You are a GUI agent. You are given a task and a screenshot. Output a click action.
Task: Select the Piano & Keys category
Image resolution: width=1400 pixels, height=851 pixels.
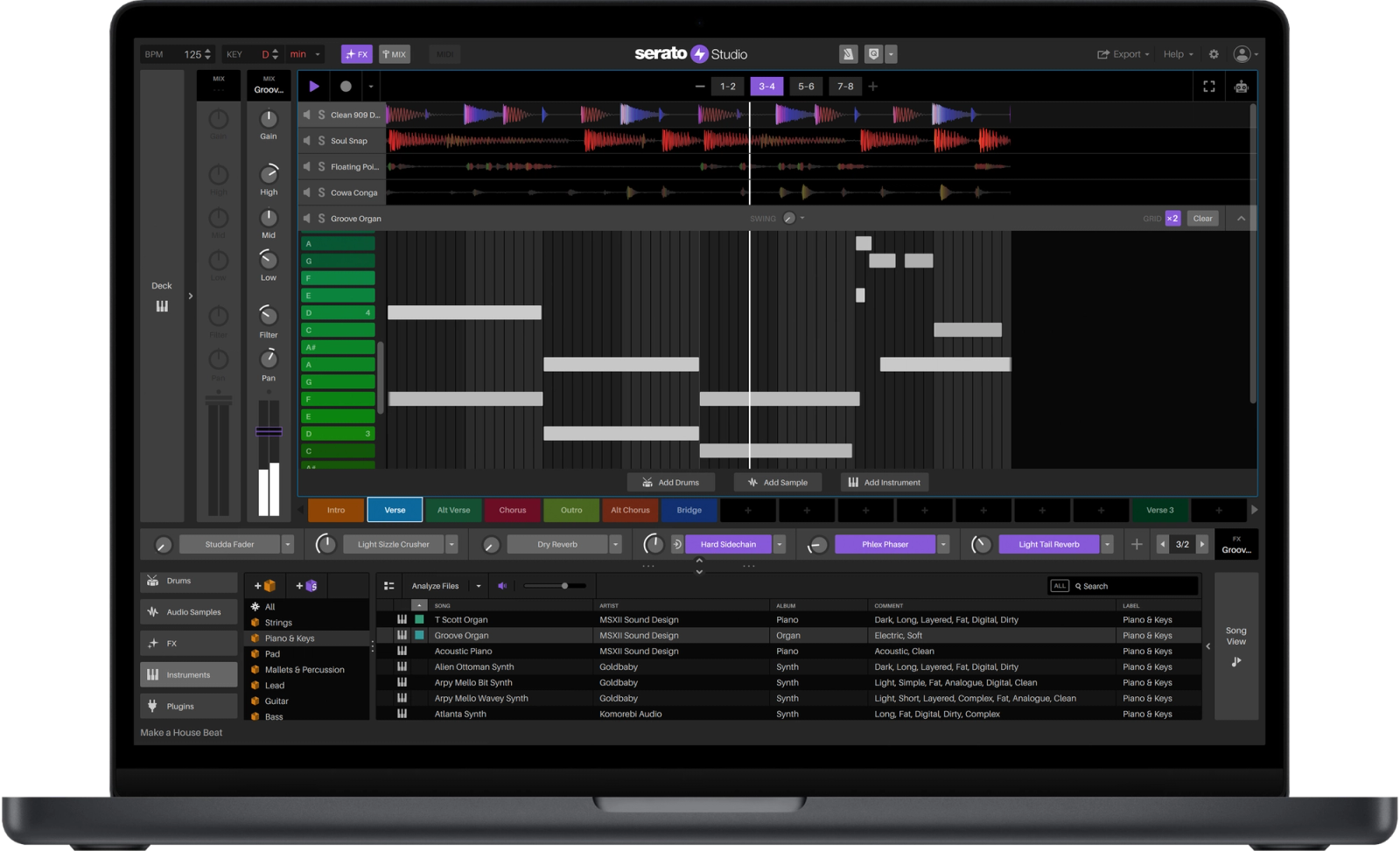pyautogui.click(x=289, y=638)
